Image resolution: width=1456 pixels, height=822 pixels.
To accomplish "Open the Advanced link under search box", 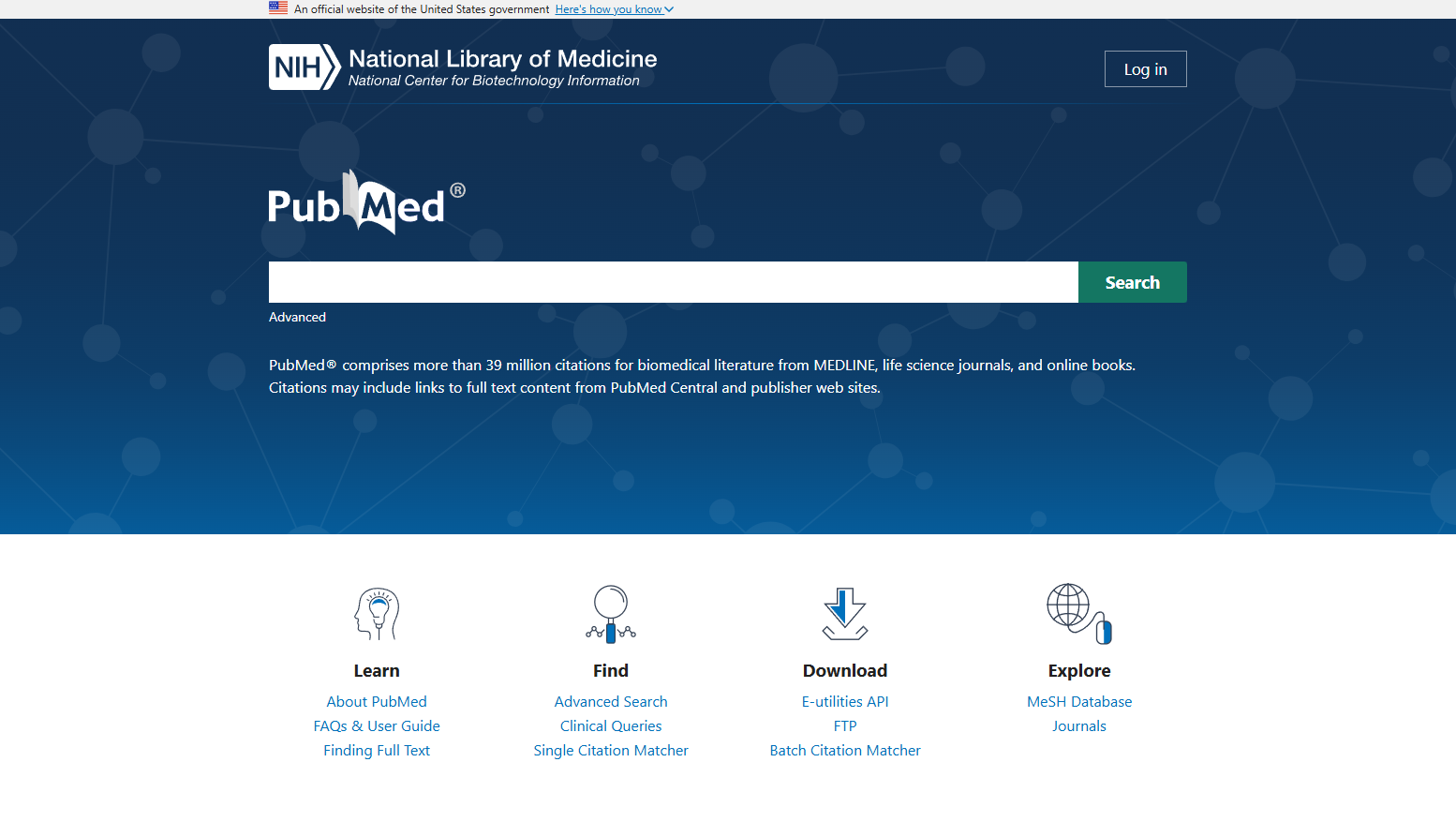I will pos(297,317).
